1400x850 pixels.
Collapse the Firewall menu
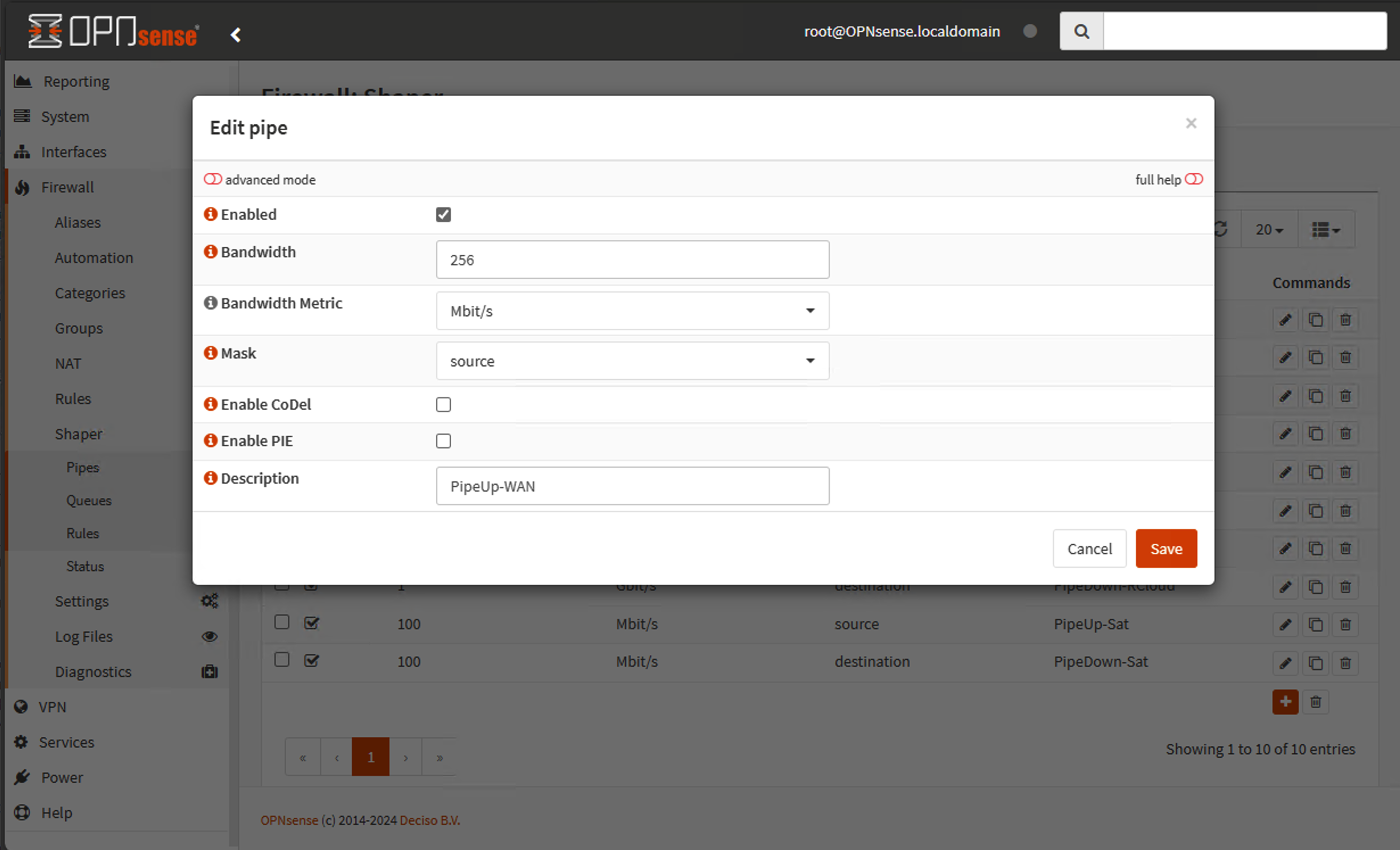(x=67, y=187)
